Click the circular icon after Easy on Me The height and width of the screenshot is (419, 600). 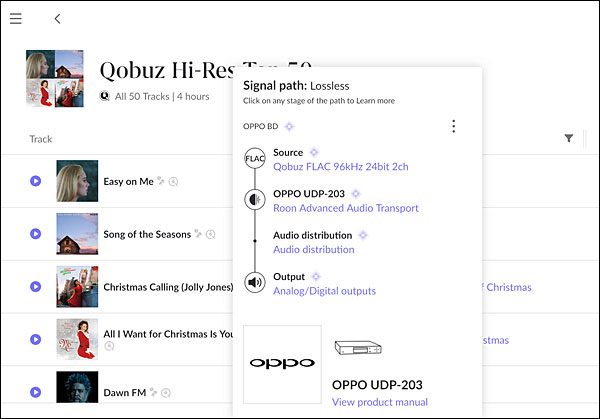[173, 181]
